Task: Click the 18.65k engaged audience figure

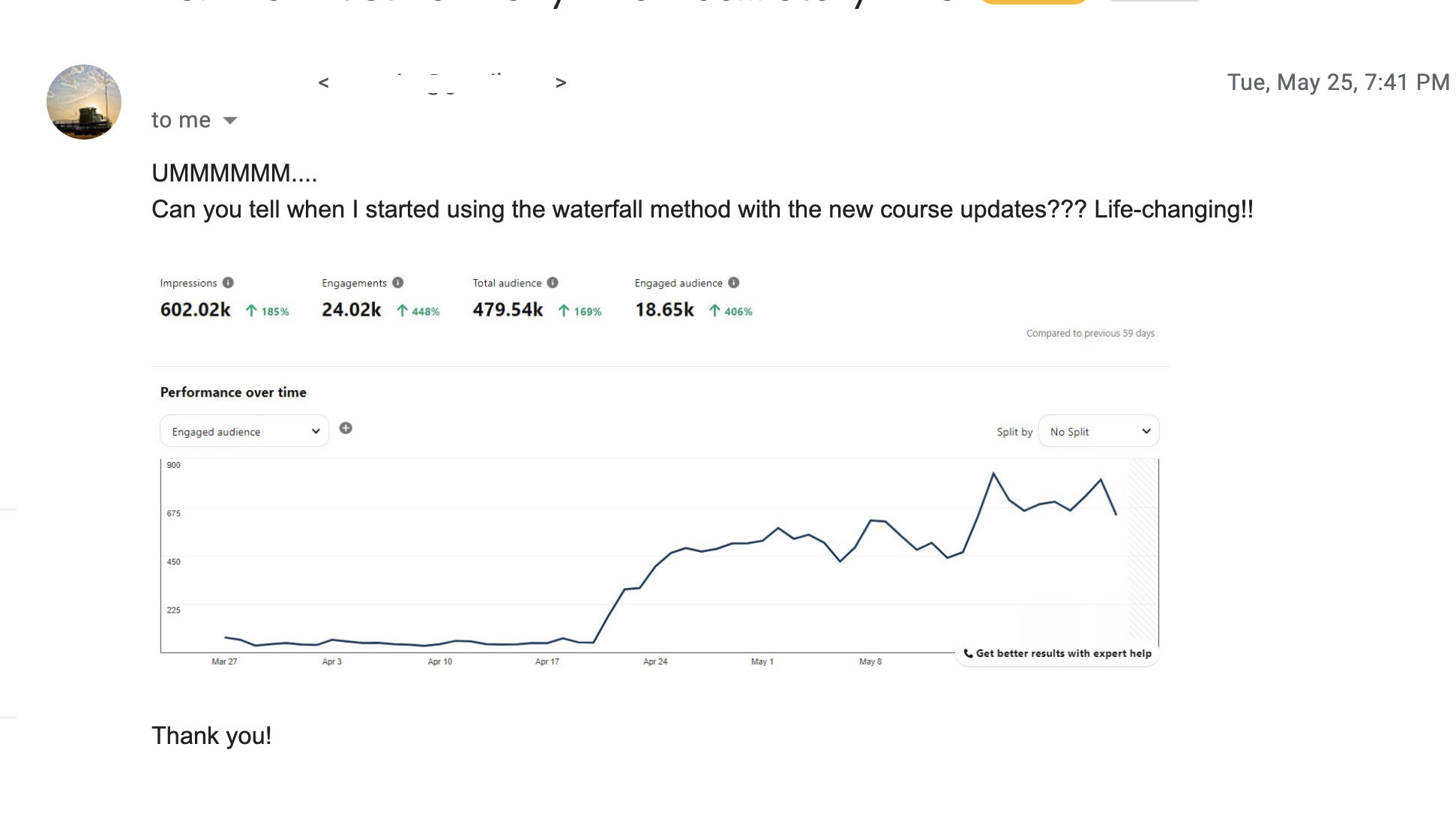Action: (664, 310)
